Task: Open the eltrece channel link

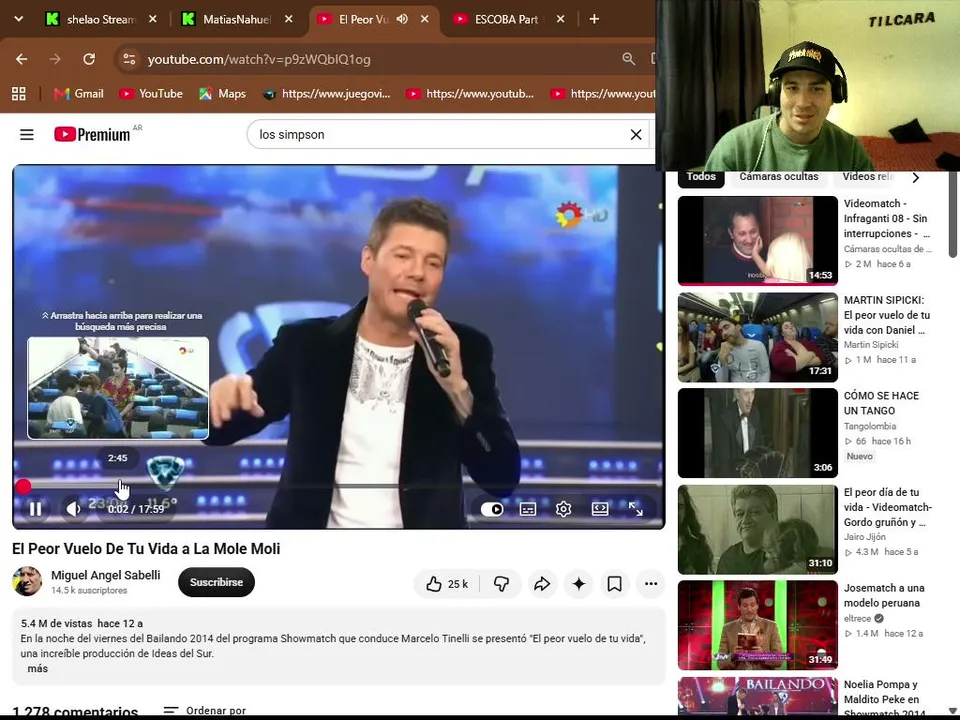Action: [x=857, y=618]
